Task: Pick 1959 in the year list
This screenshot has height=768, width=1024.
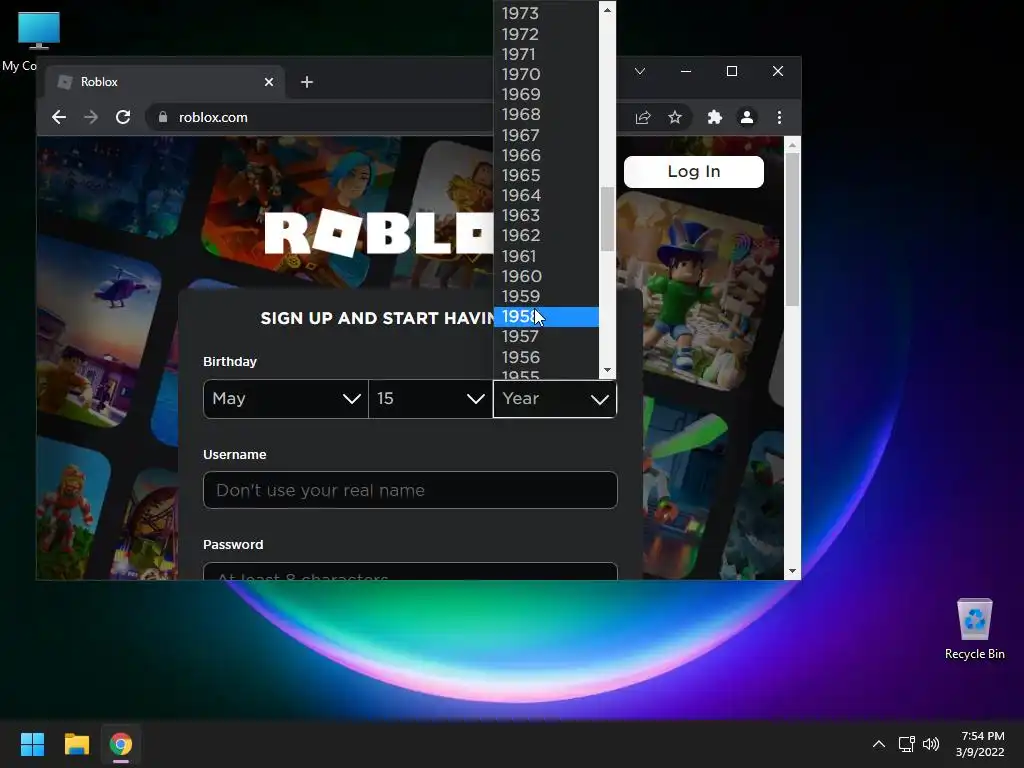Action: point(546,296)
